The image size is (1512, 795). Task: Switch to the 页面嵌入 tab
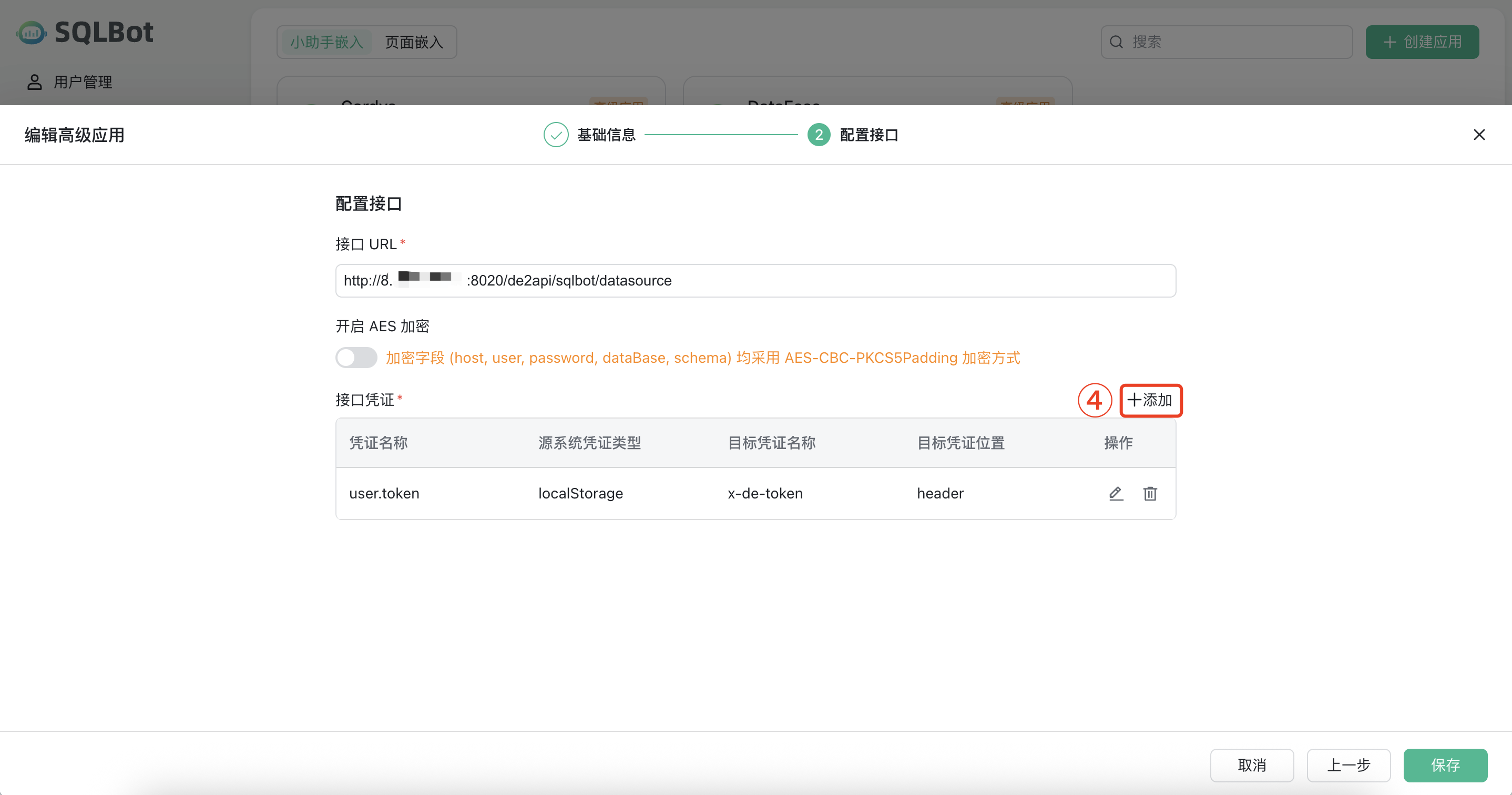pos(414,42)
